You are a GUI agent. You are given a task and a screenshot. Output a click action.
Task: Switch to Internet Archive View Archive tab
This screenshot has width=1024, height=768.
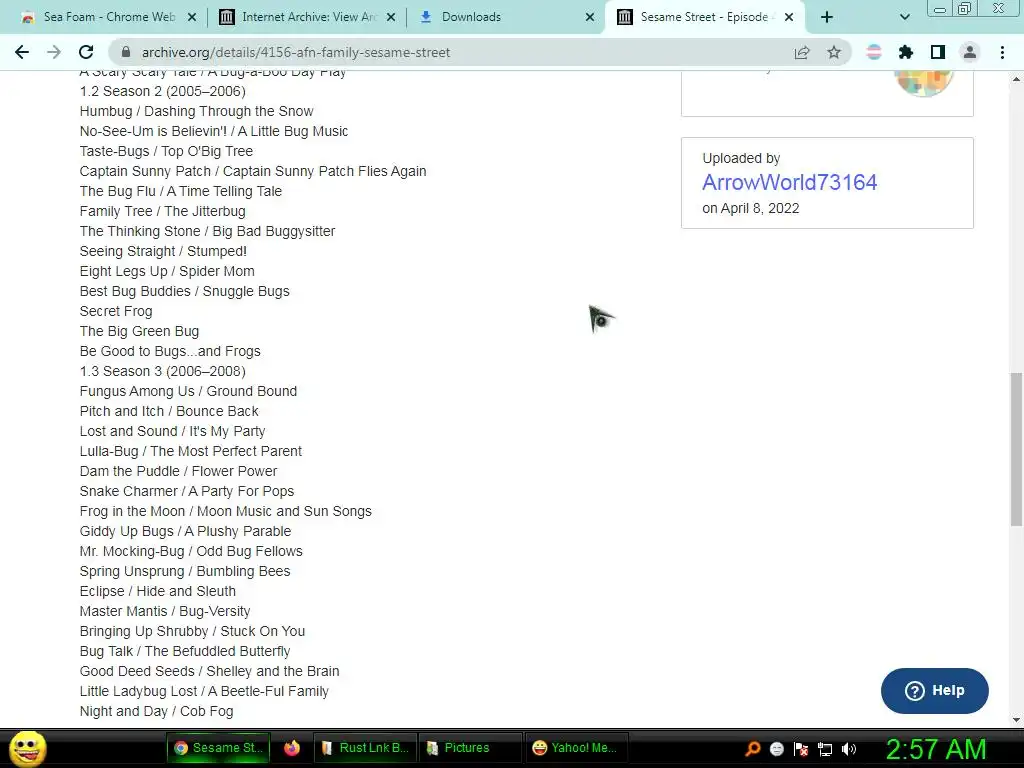click(x=307, y=17)
